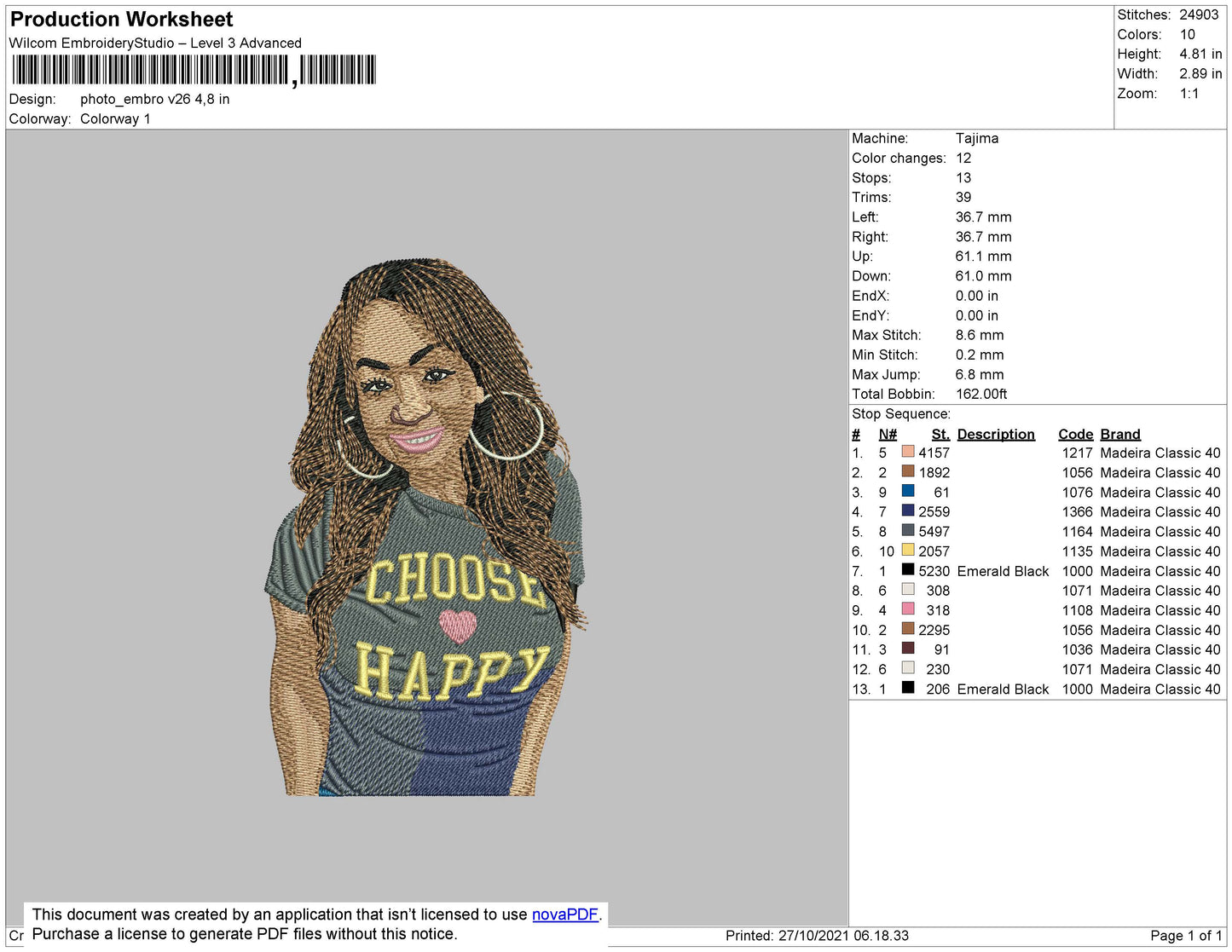
Task: Click the Max Jump value '6.8 mm'
Action: point(980,374)
